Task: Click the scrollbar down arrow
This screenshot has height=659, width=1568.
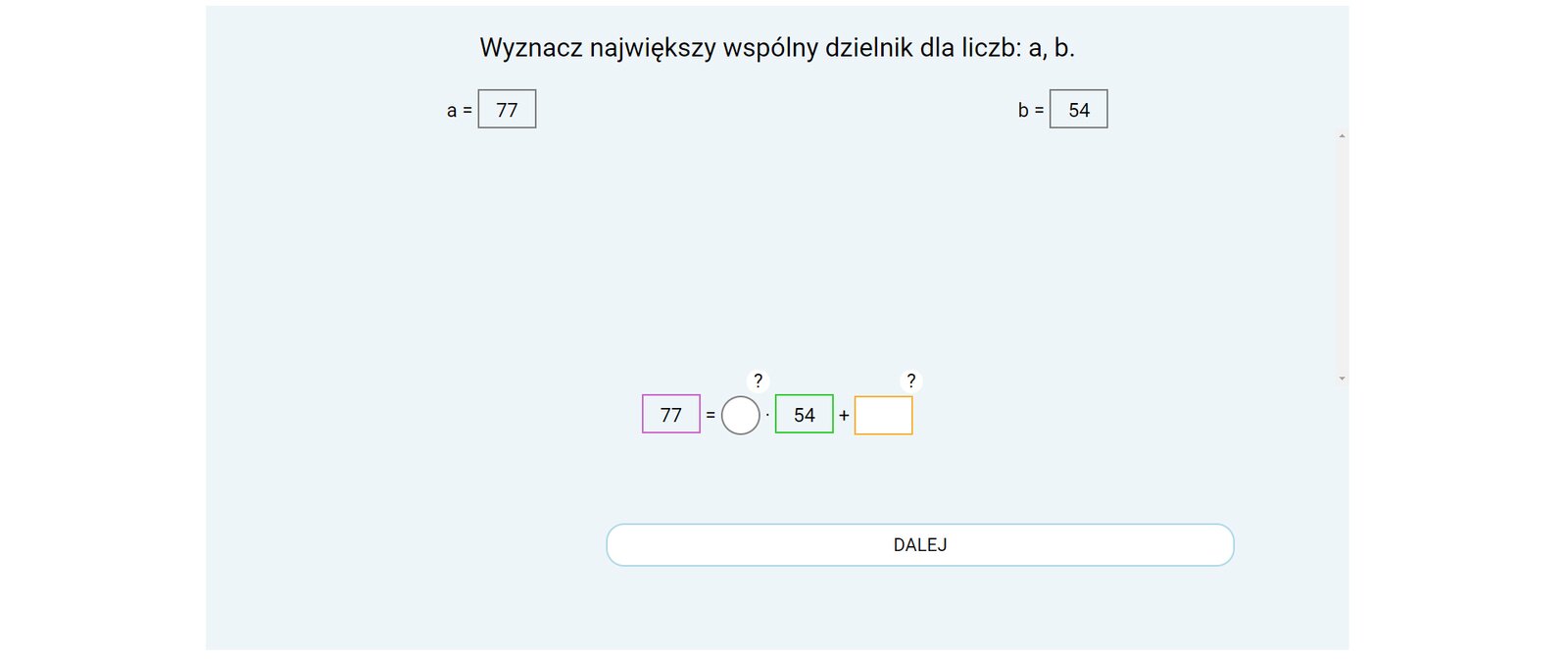Action: [1342, 379]
